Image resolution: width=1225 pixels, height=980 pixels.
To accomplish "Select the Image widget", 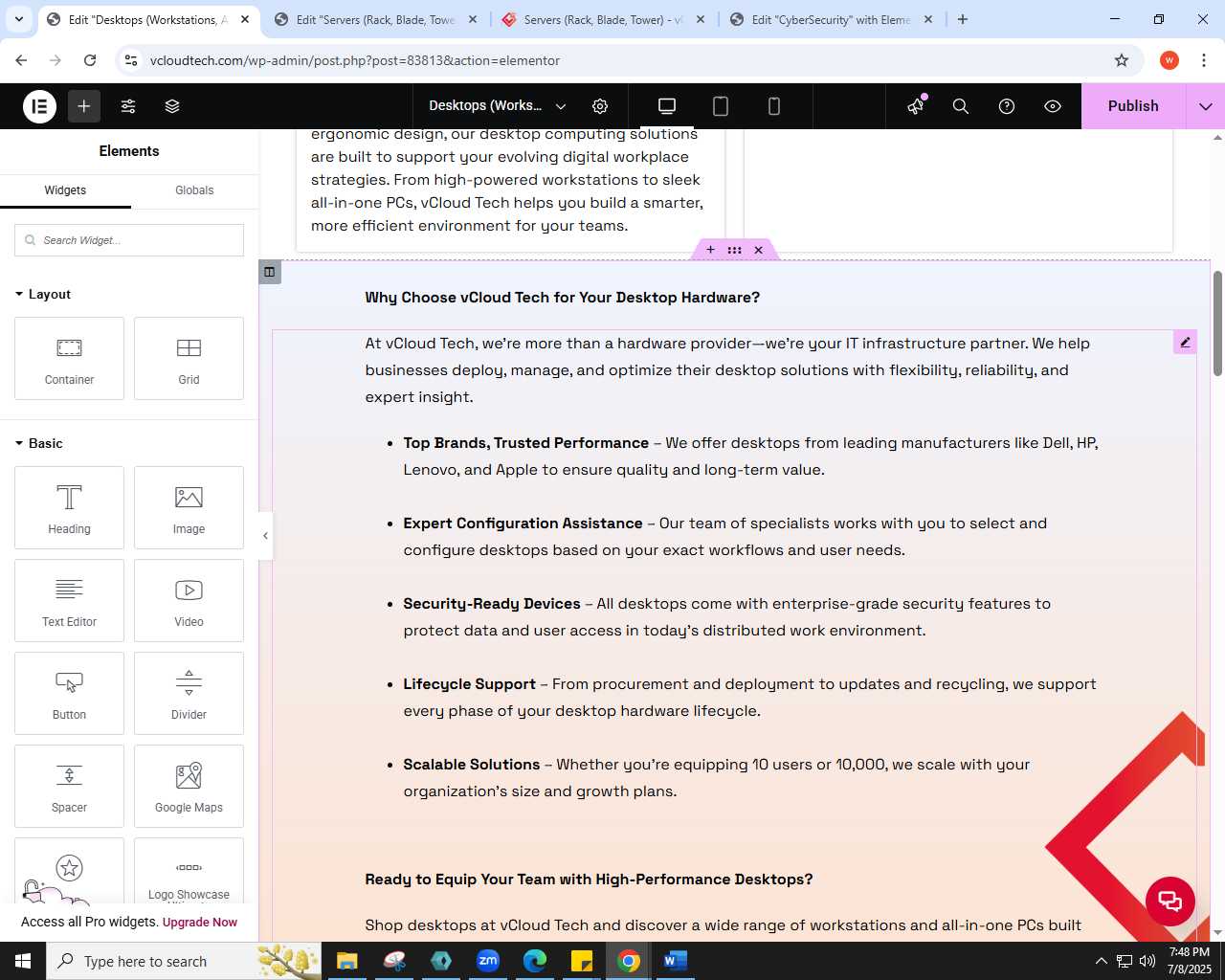I will point(189,508).
